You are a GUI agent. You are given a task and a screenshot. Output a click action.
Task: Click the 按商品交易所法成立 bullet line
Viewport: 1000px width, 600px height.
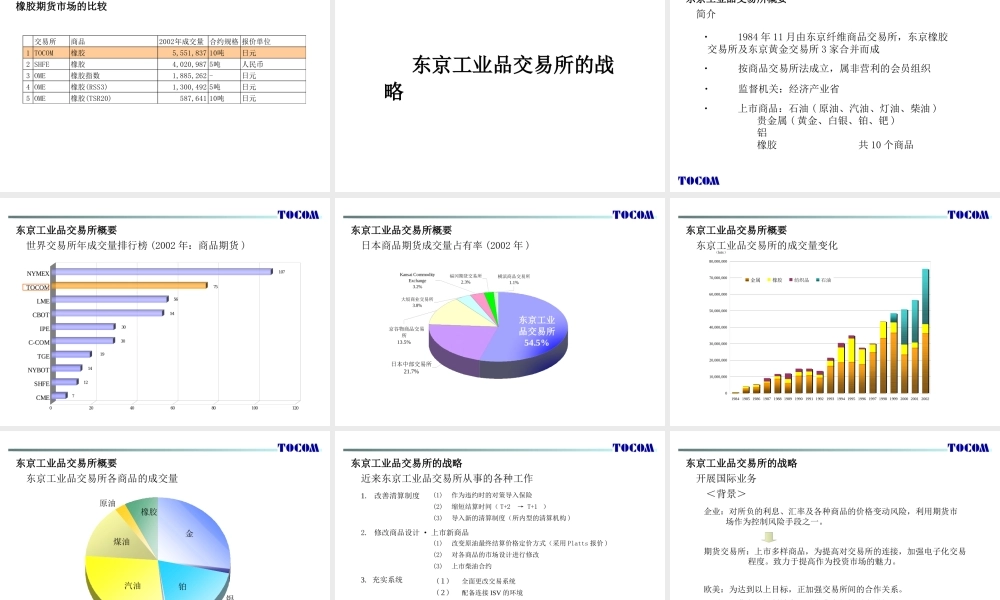pyautogui.click(x=834, y=68)
